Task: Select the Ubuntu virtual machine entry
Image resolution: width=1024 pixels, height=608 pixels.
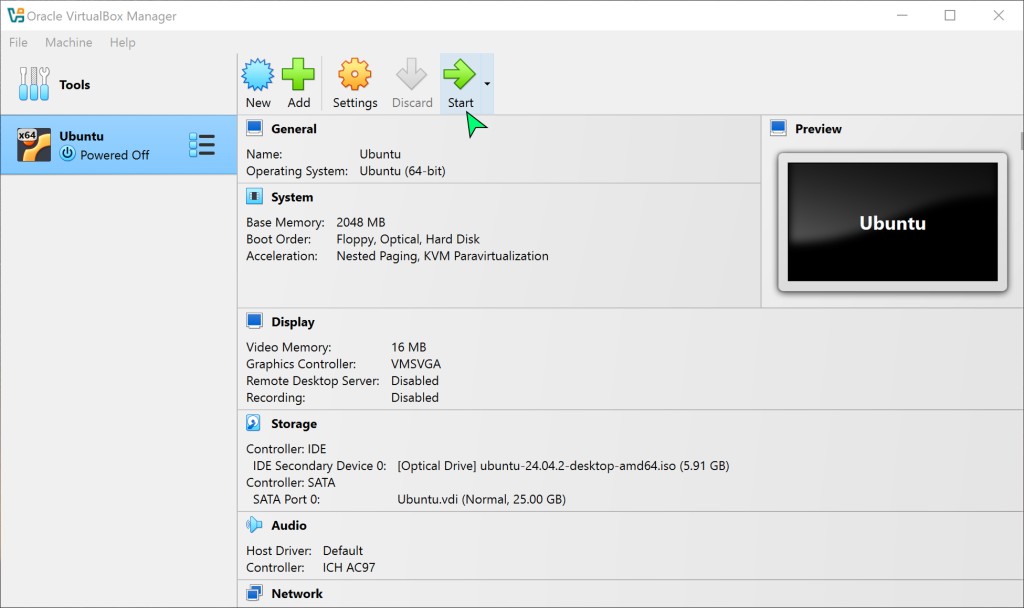Action: 100,145
